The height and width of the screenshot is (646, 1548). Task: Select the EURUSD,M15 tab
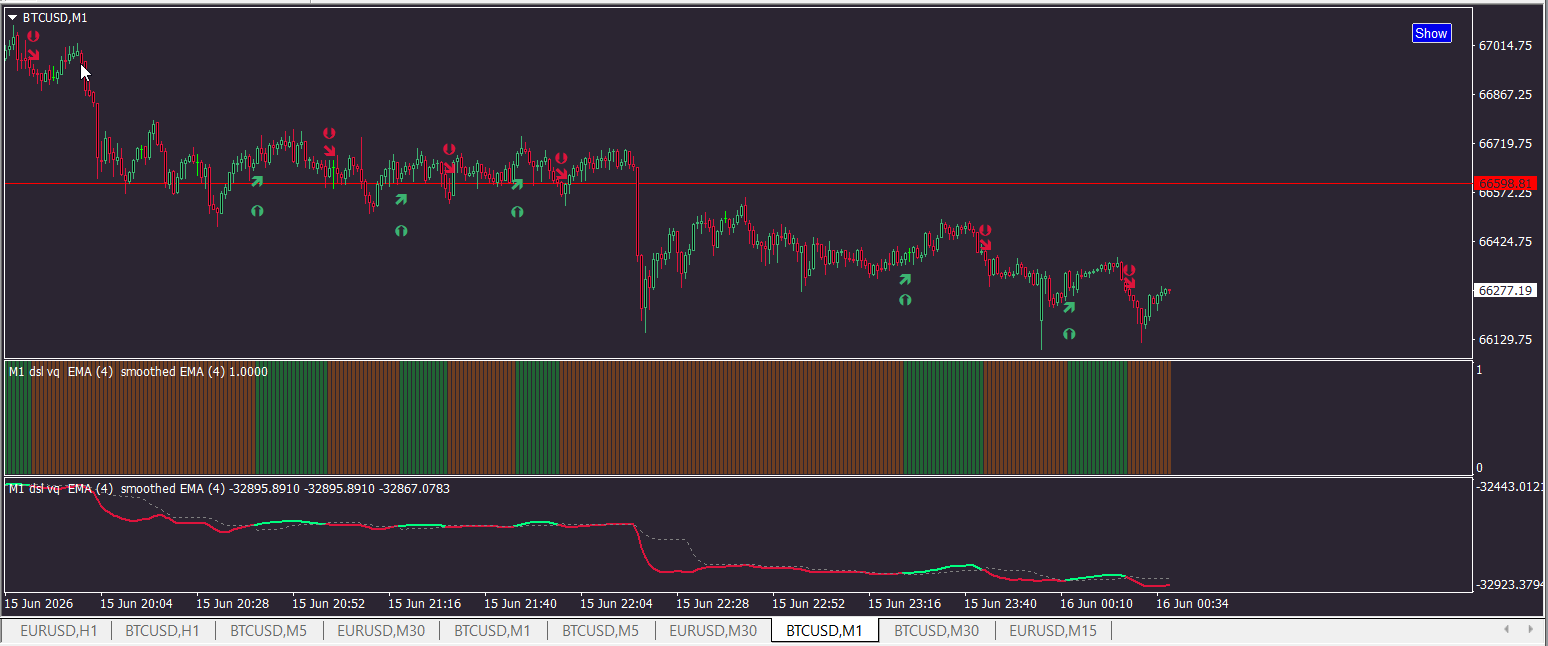tap(1053, 631)
